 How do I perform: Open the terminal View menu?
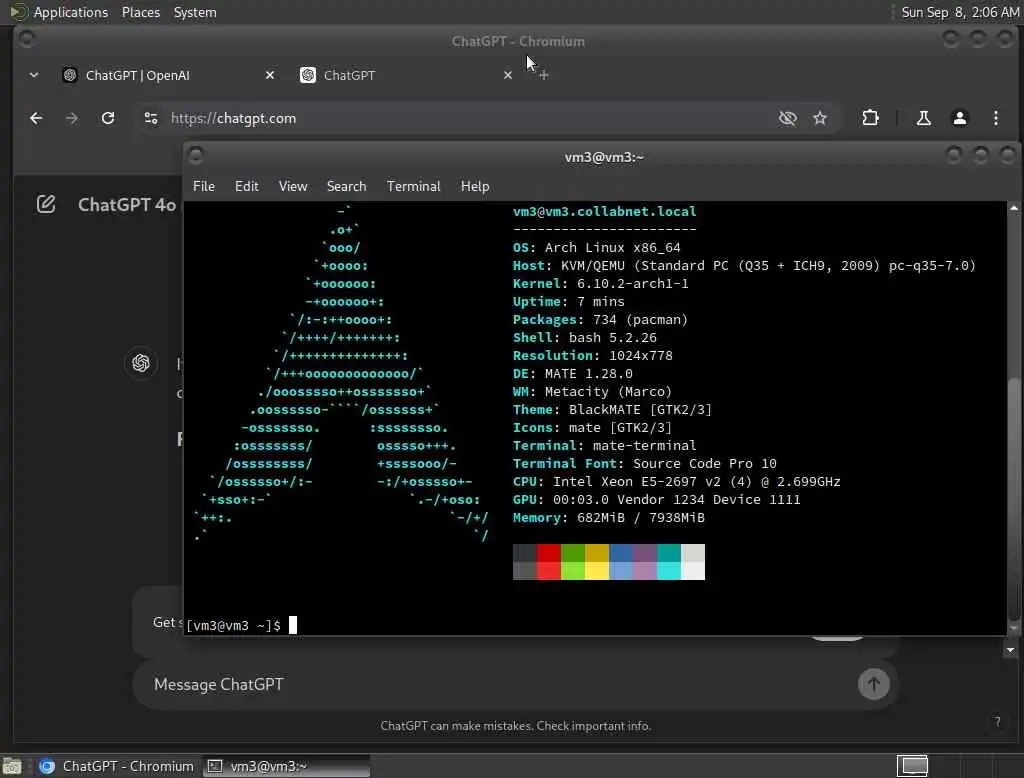293,186
